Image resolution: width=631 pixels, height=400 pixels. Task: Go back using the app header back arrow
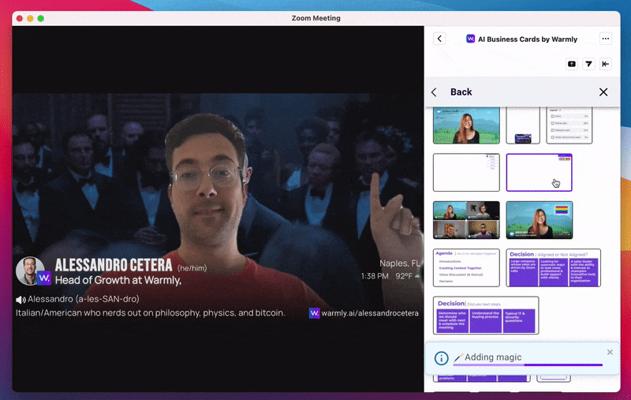pyautogui.click(x=439, y=39)
